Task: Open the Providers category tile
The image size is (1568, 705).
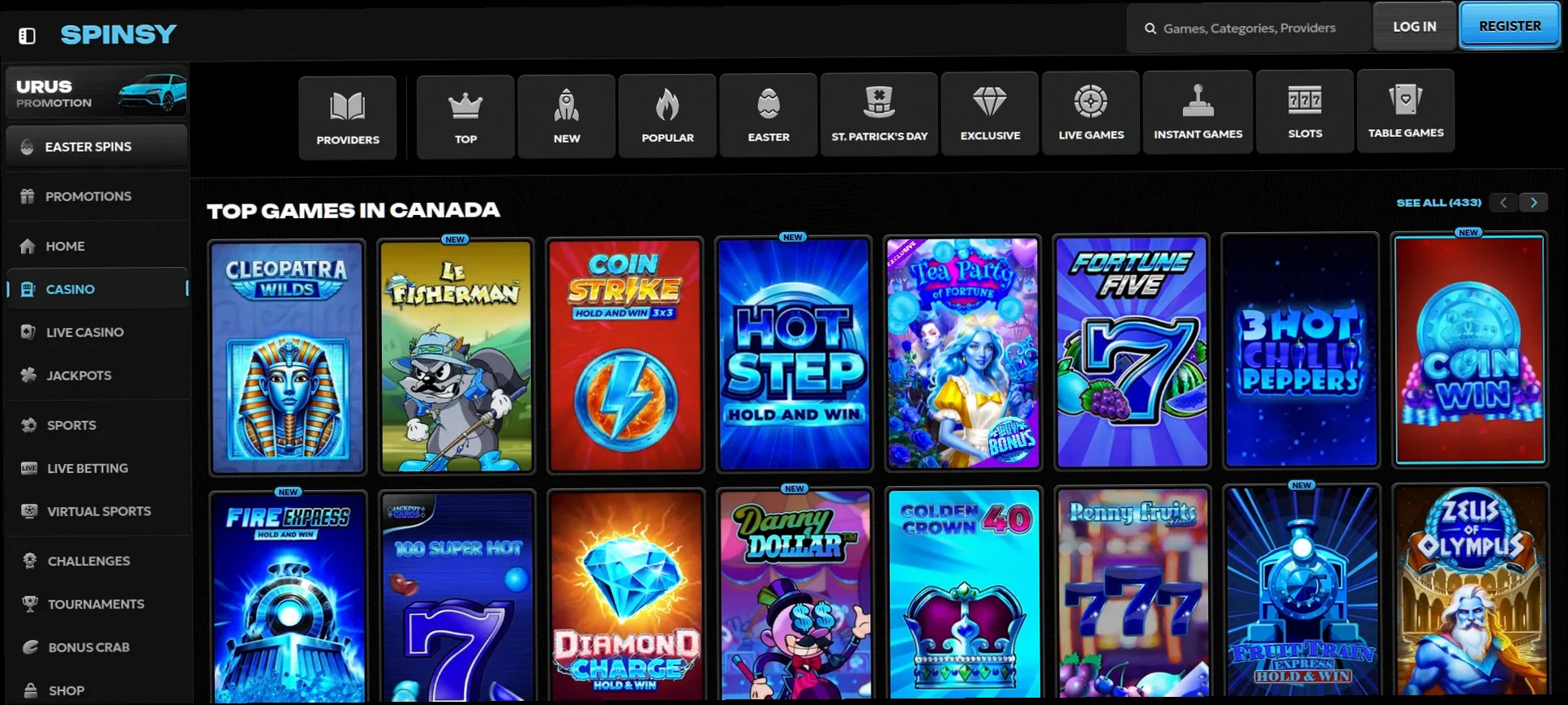Action: click(x=348, y=118)
